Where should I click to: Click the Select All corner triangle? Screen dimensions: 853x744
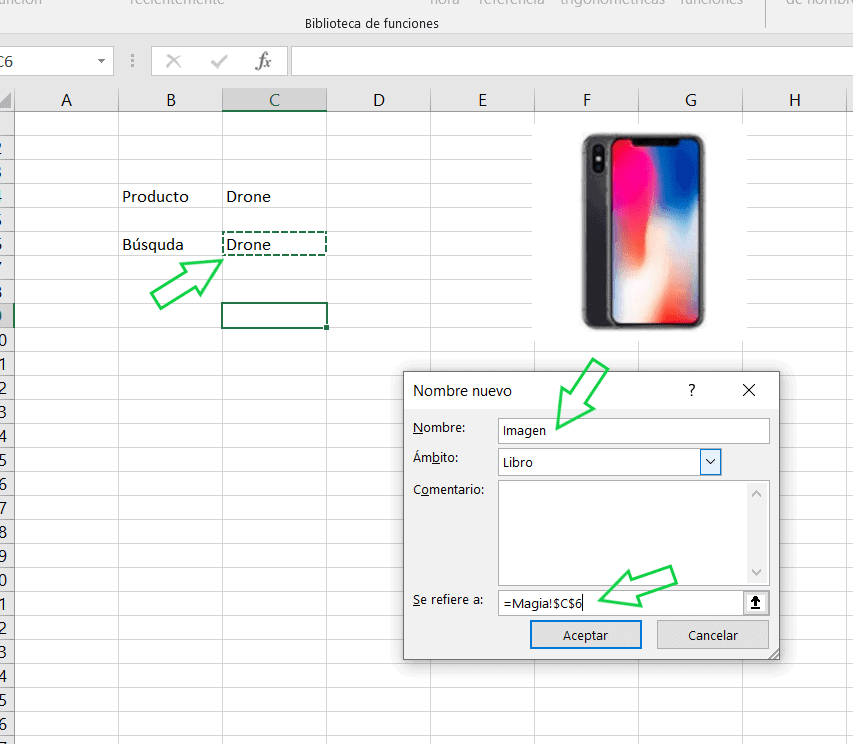(x=6, y=100)
